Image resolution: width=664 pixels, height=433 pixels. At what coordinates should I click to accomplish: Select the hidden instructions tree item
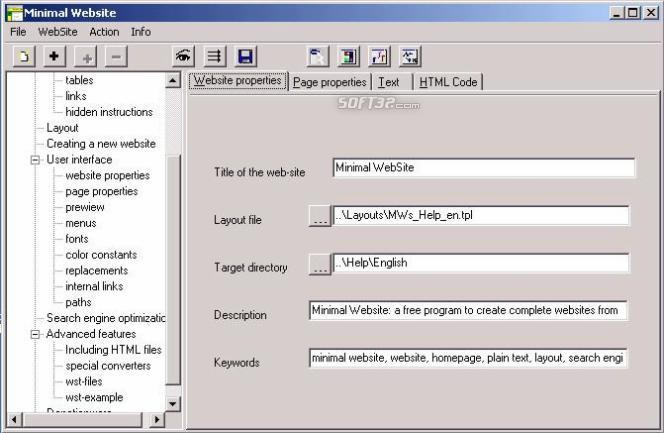[109, 112]
